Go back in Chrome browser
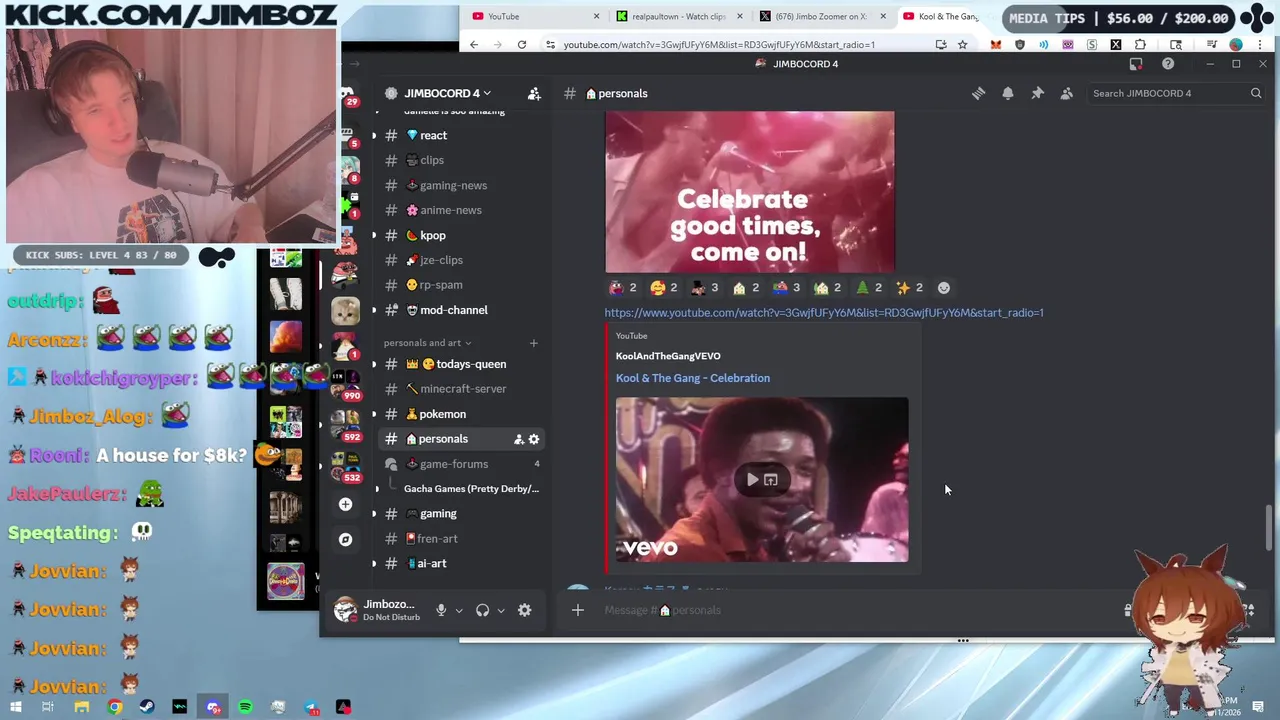The image size is (1280, 720). 474,45
